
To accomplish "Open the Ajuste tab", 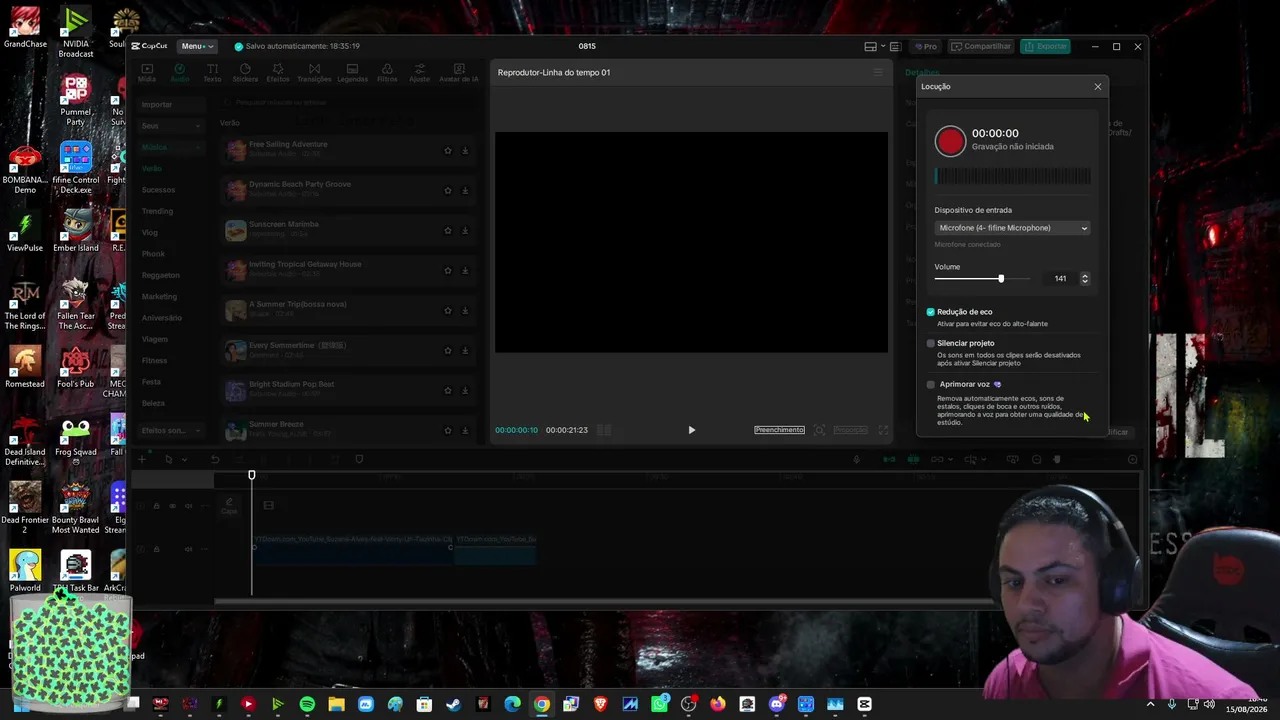I will click(x=420, y=73).
